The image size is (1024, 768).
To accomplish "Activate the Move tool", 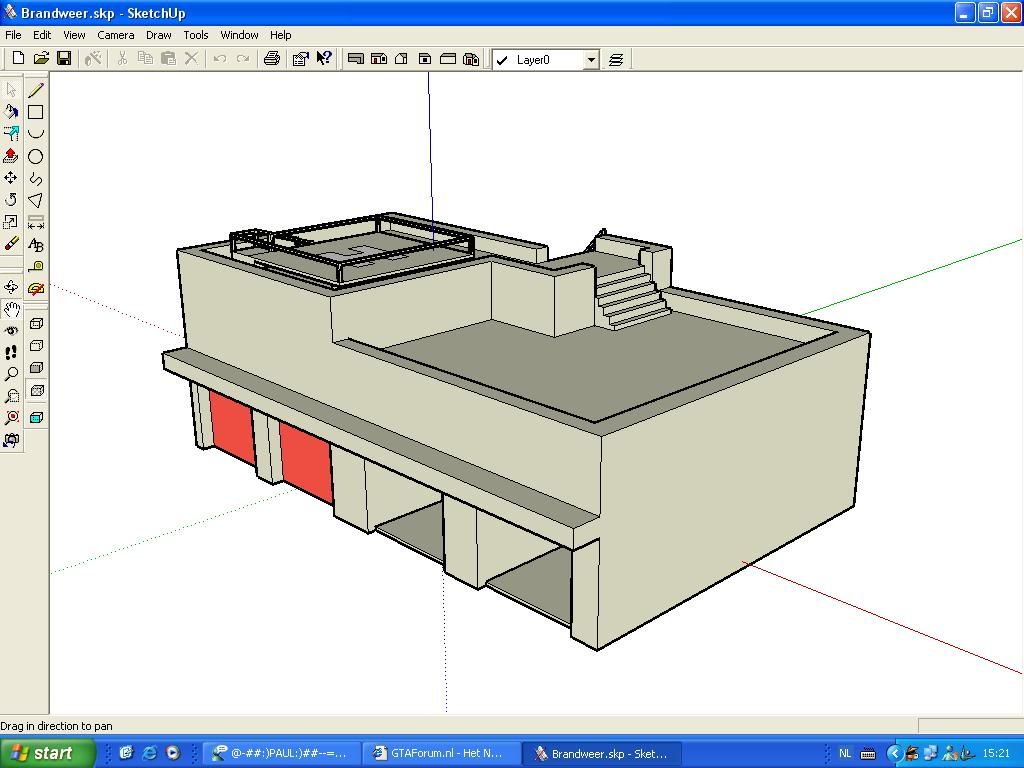I will click(x=11, y=178).
